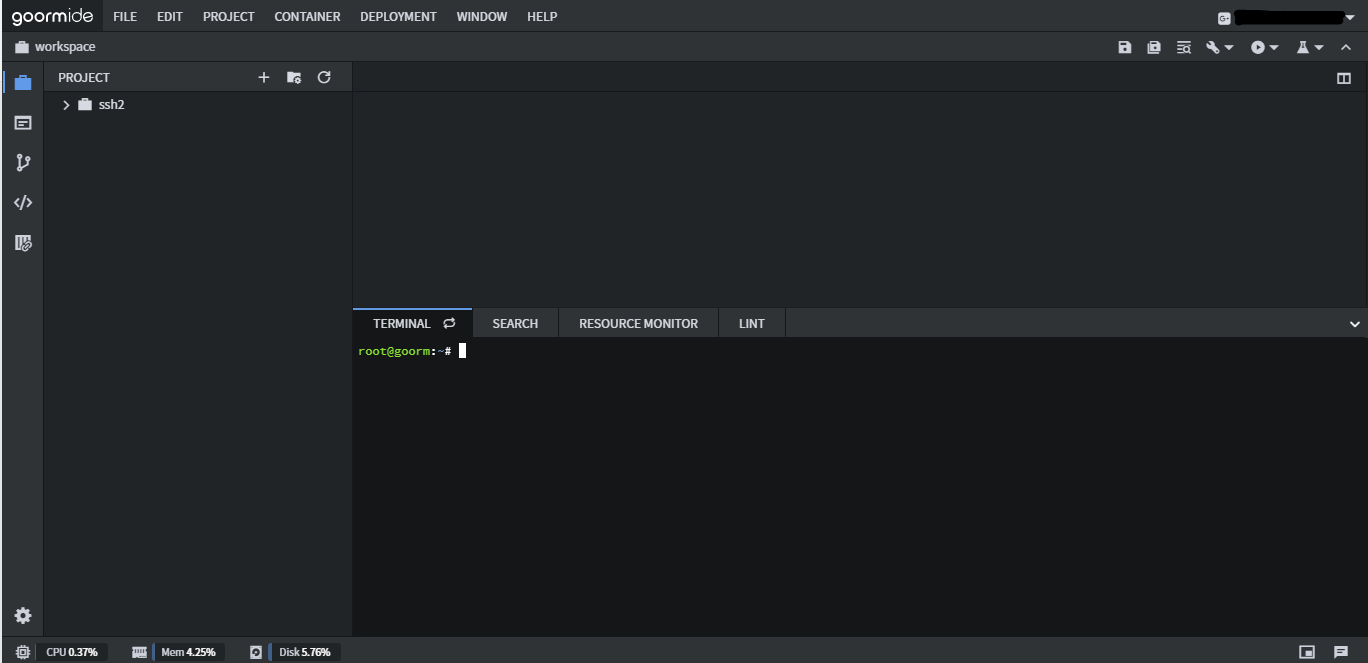Open the code brackets sidebar icon
Viewport: 1368px width, 663px height.
pyautogui.click(x=23, y=203)
